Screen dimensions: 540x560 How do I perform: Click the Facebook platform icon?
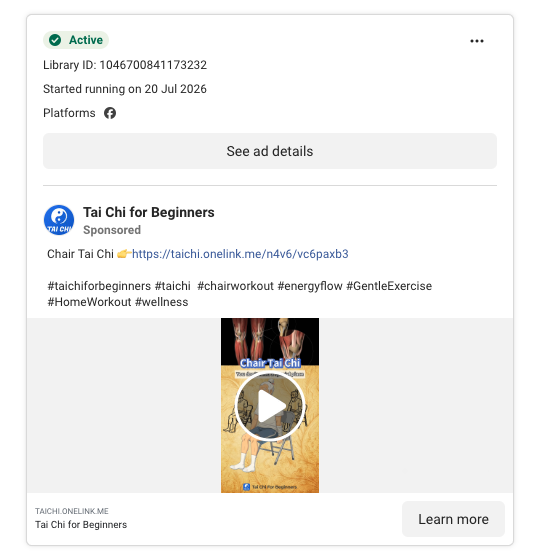tap(110, 113)
